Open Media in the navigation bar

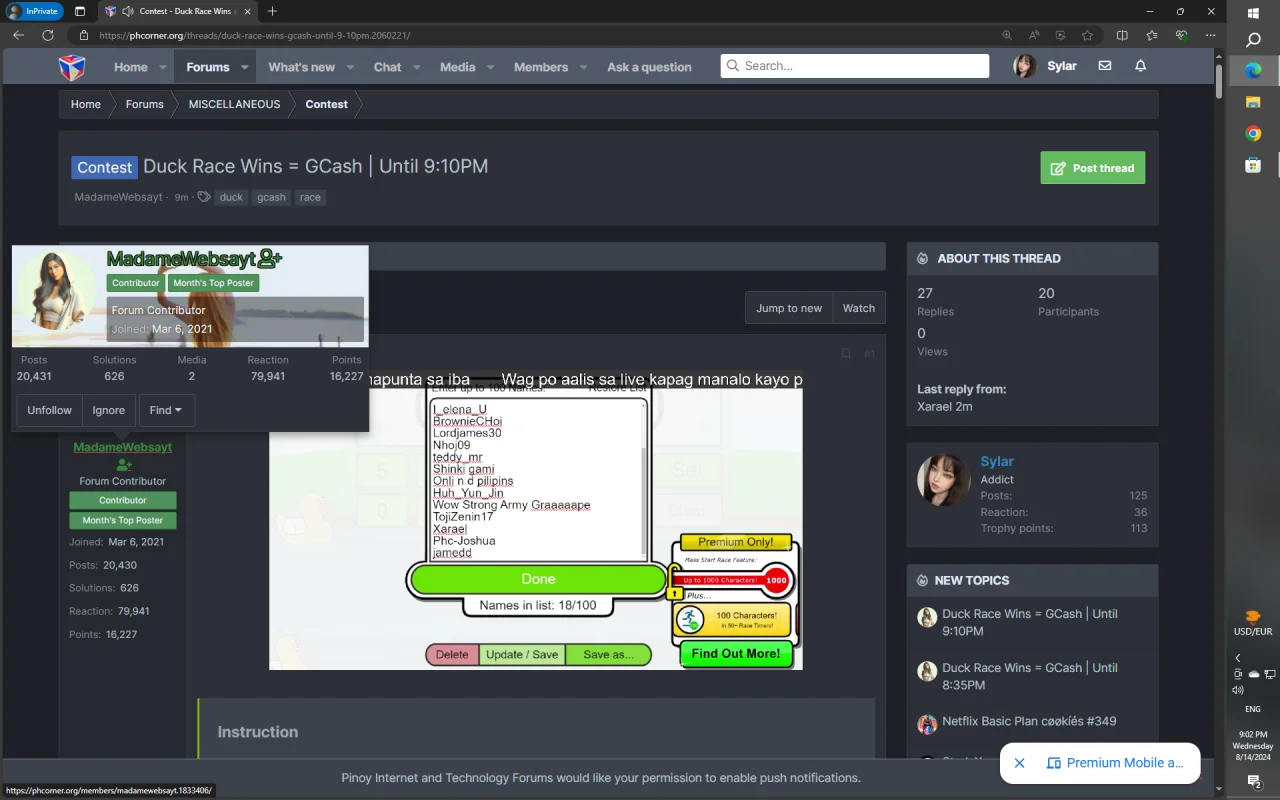(x=457, y=67)
